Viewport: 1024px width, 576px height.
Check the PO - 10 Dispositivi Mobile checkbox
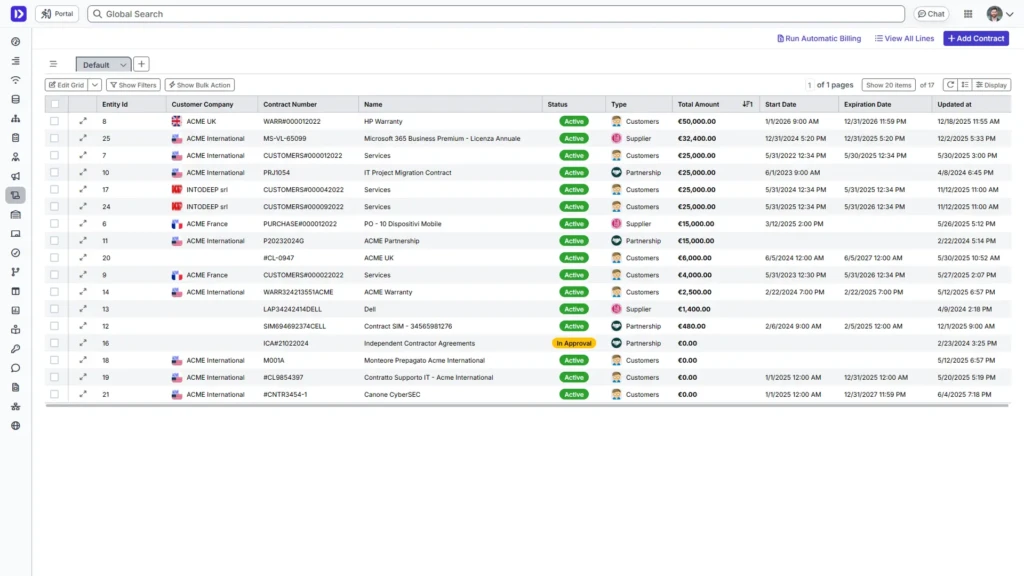[x=55, y=223]
